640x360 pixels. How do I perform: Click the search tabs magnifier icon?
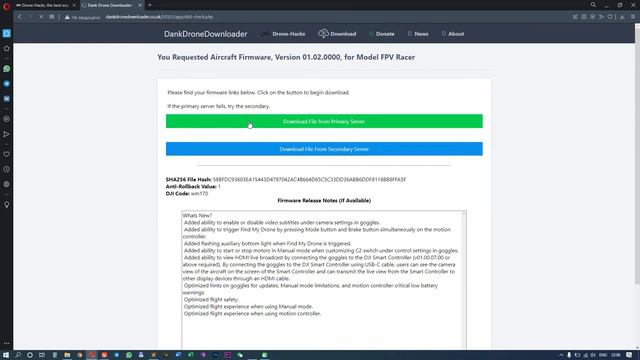593,5
